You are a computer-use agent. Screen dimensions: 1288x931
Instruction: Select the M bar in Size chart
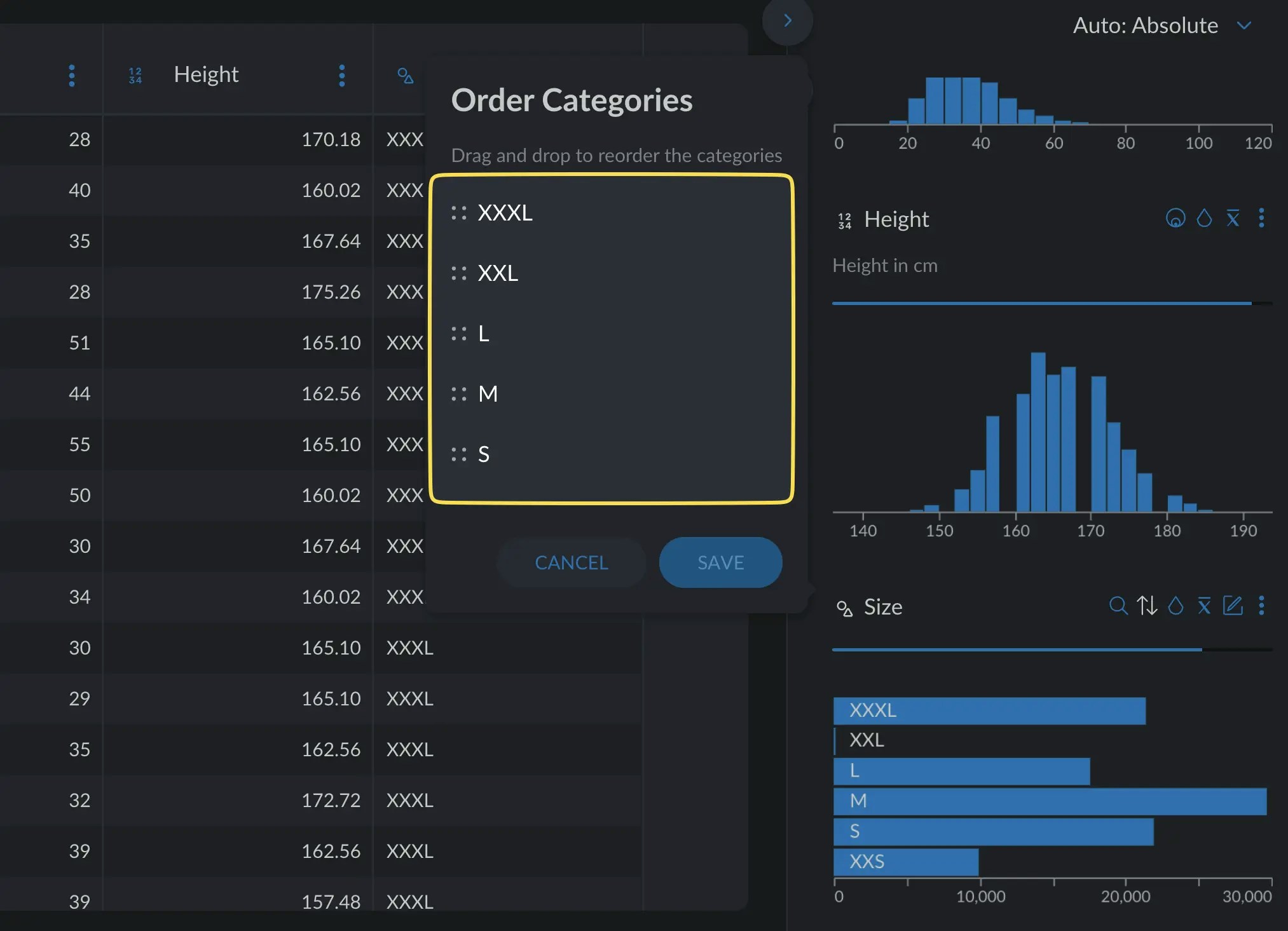coord(1050,801)
